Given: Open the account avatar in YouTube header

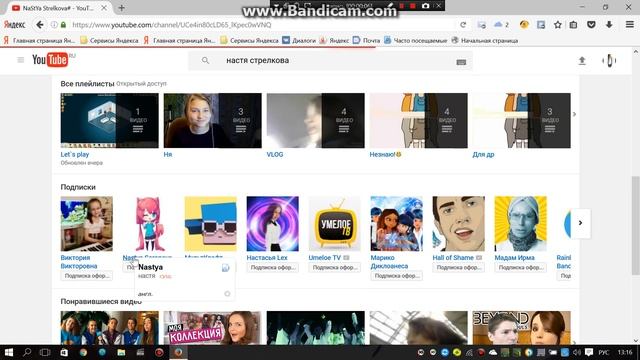Looking at the screenshot, I should pyautogui.click(x=609, y=61).
